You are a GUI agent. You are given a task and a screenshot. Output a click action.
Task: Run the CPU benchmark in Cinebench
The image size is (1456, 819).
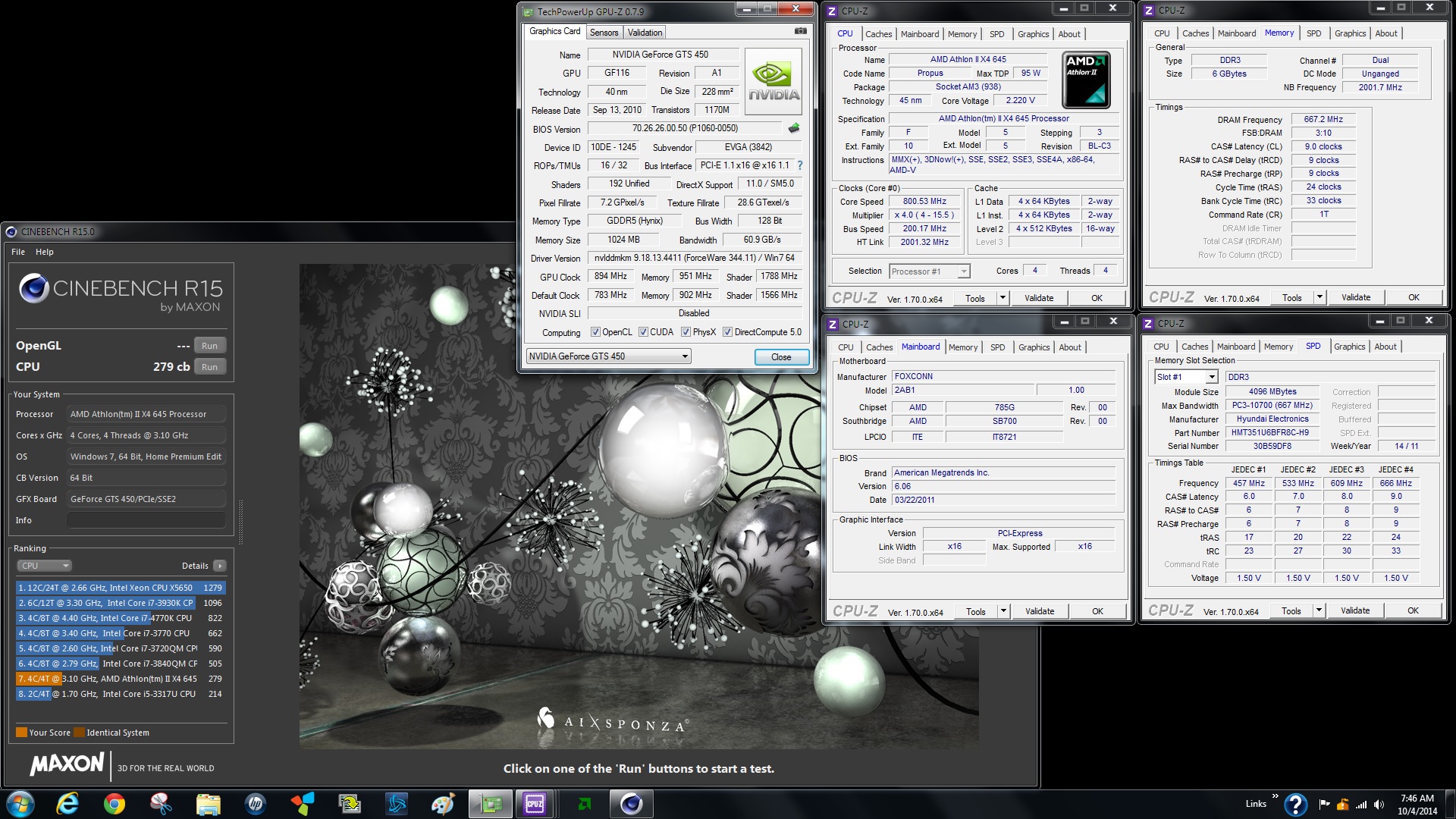[210, 367]
